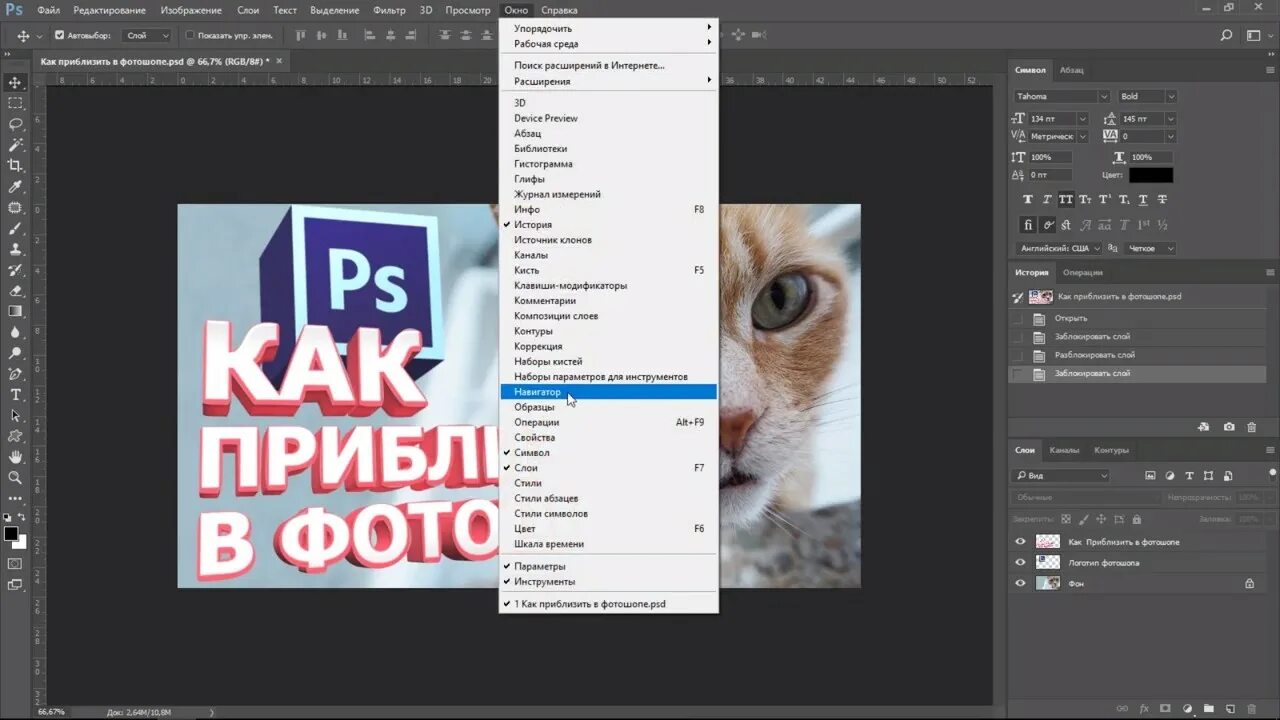Switch to the Операции tab
The height and width of the screenshot is (720, 1280).
pos(1082,272)
